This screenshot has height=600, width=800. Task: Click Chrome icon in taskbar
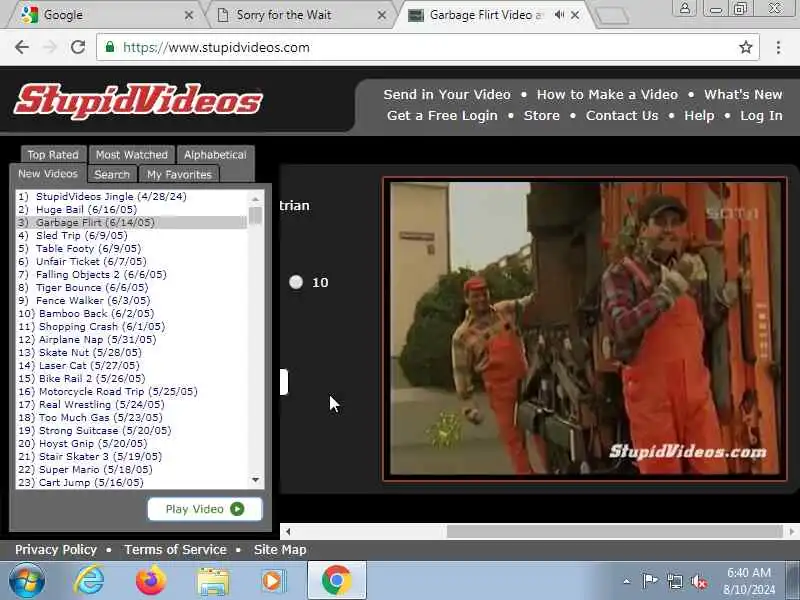coord(336,580)
